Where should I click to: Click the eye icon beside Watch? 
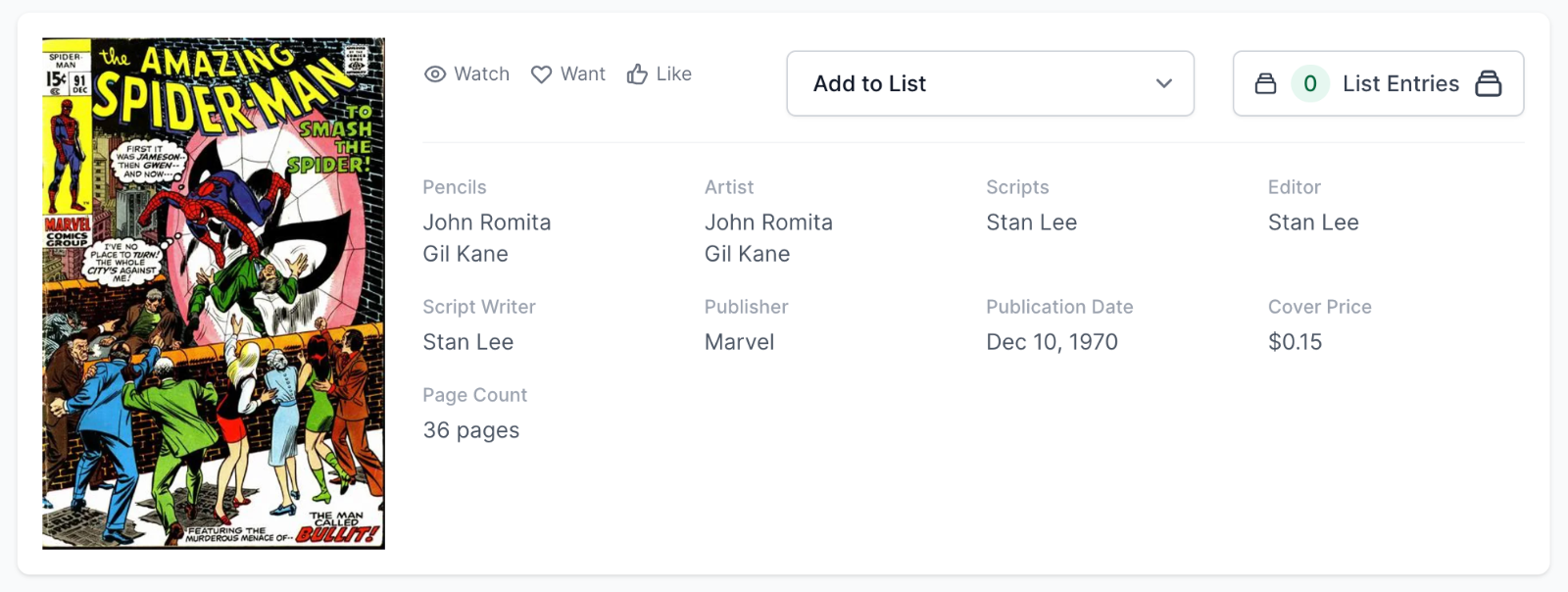pos(435,74)
